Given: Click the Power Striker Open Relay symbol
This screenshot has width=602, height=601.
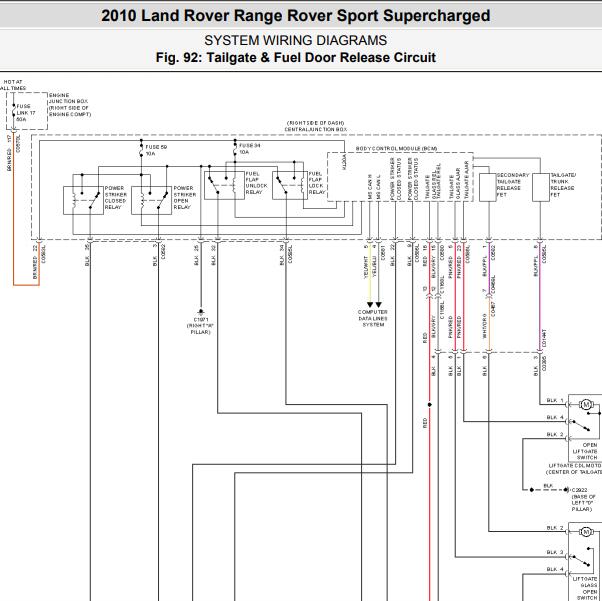Looking at the screenshot, I should coord(151,200).
